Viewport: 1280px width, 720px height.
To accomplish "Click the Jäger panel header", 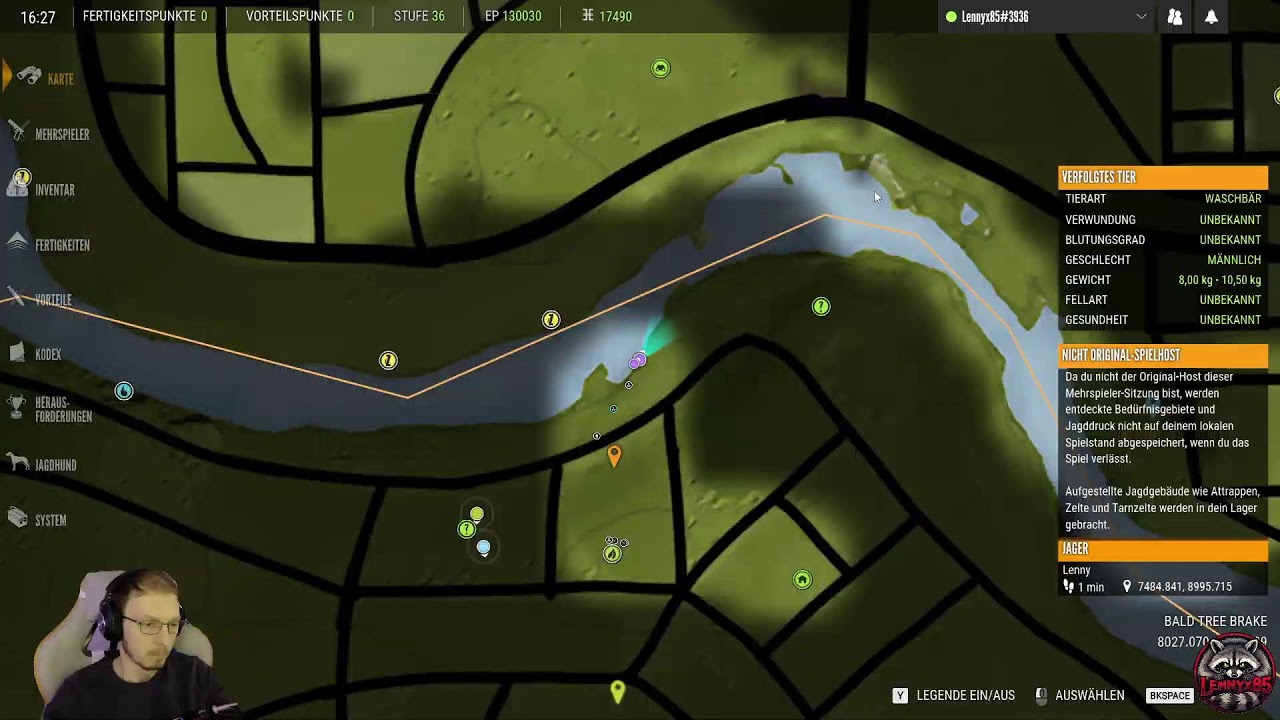I will pos(1163,549).
